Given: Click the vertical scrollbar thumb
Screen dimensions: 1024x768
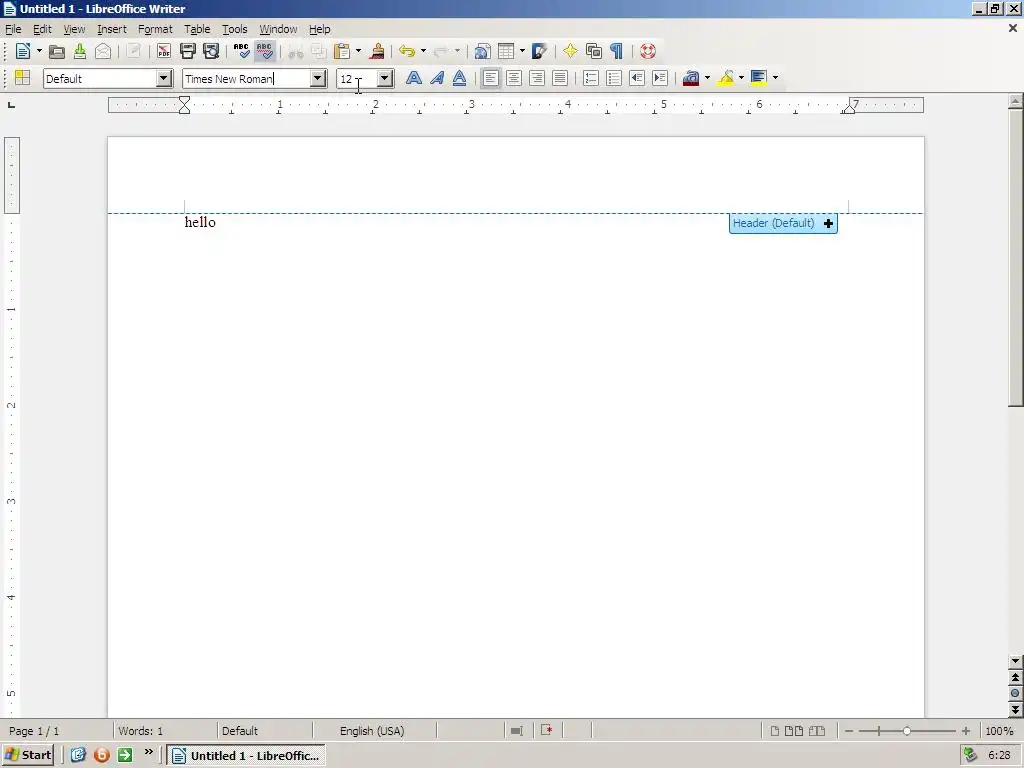Looking at the screenshot, I should [1015, 258].
